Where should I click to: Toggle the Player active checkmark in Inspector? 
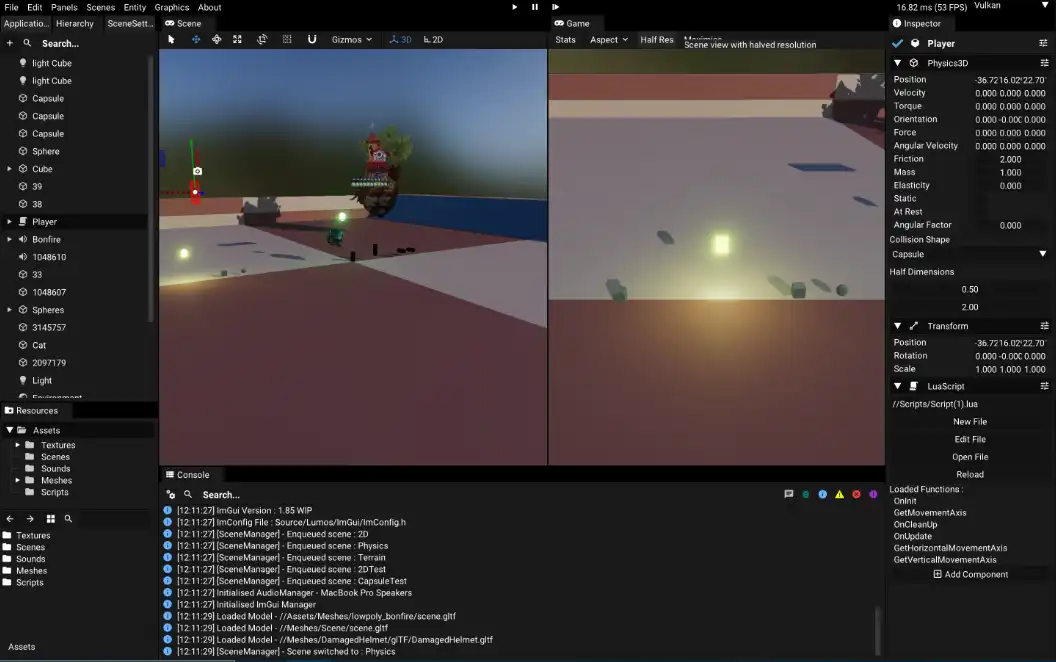[x=897, y=43]
